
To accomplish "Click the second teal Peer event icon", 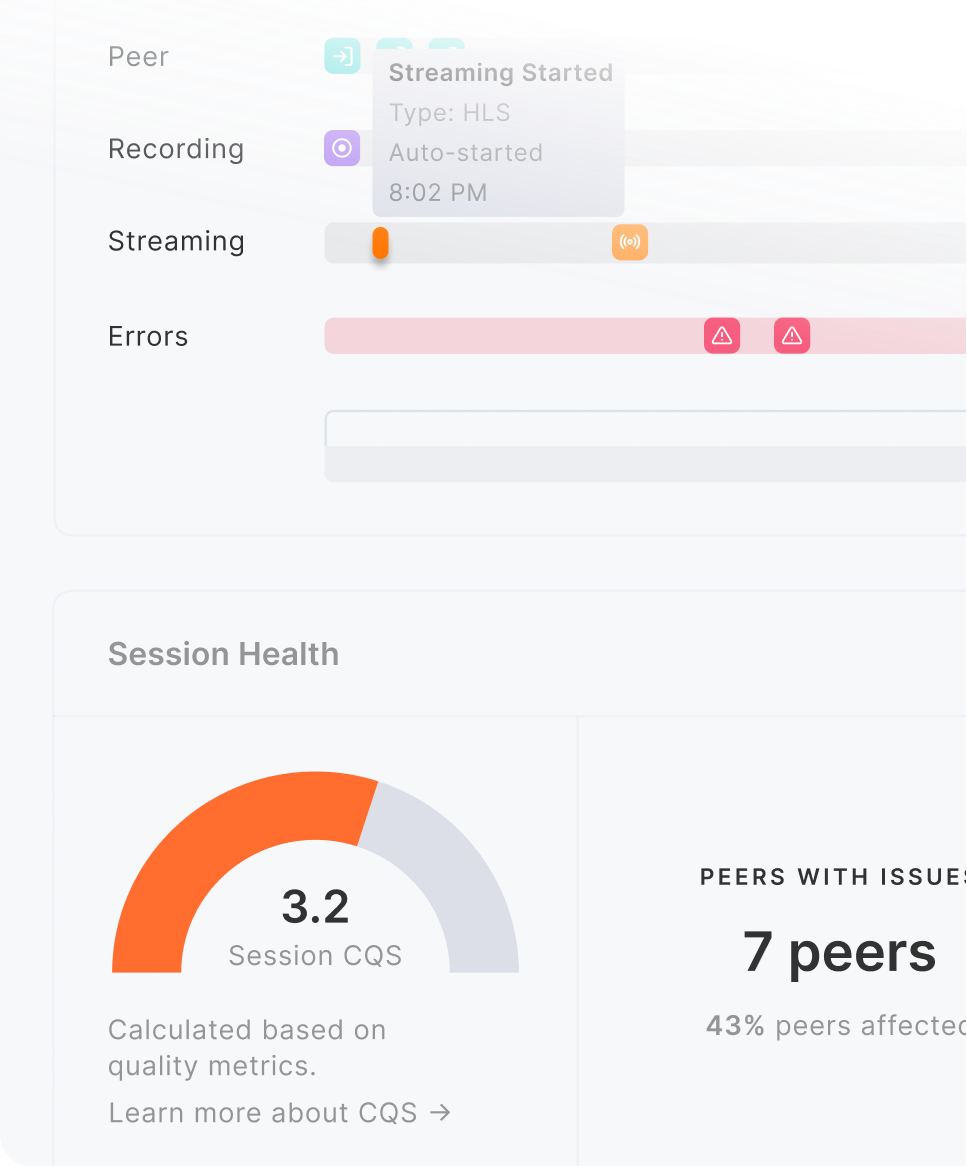I will (x=394, y=44).
